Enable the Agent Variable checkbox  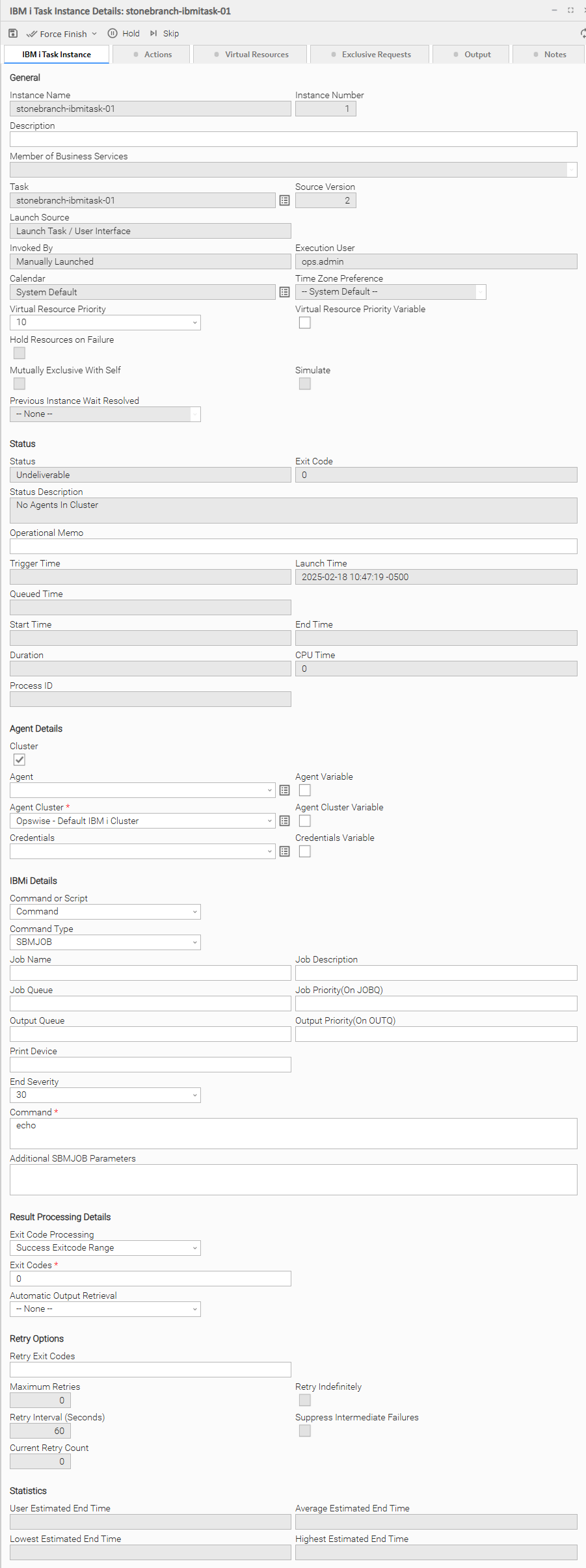pyautogui.click(x=304, y=790)
